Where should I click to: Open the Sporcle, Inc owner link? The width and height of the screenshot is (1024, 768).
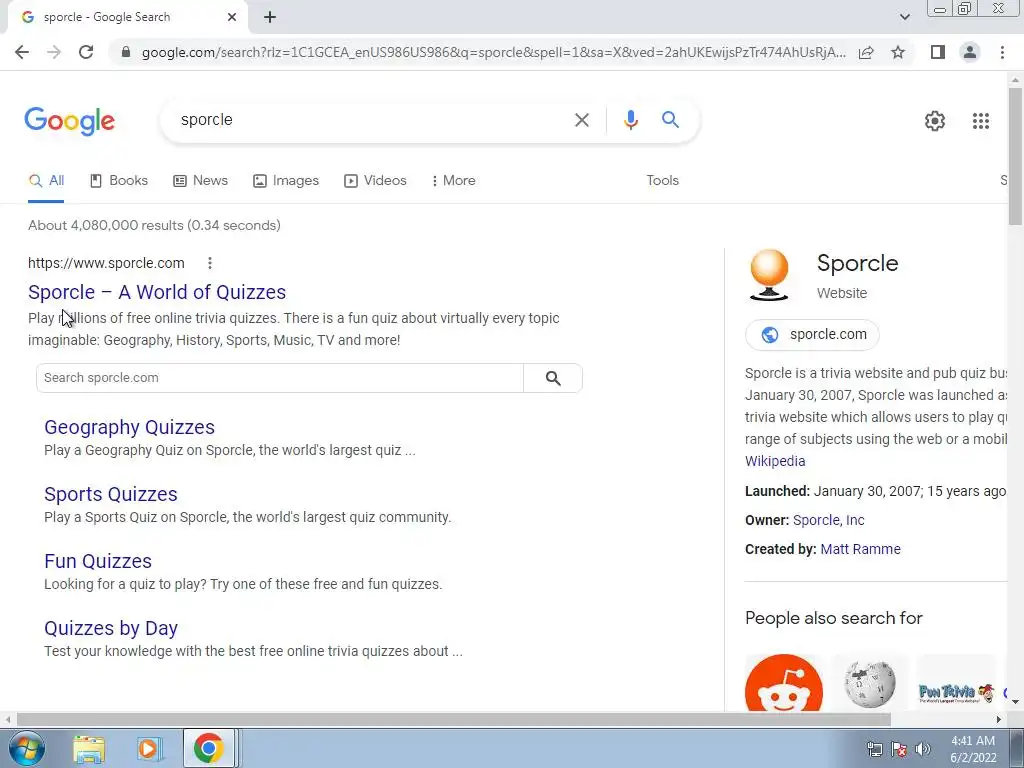pyautogui.click(x=828, y=520)
